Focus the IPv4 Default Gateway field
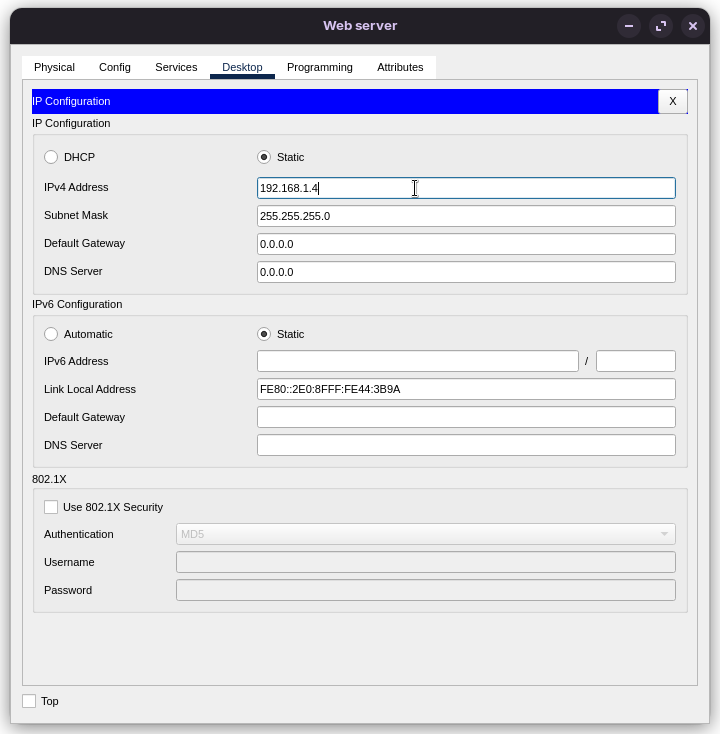 [x=466, y=244]
